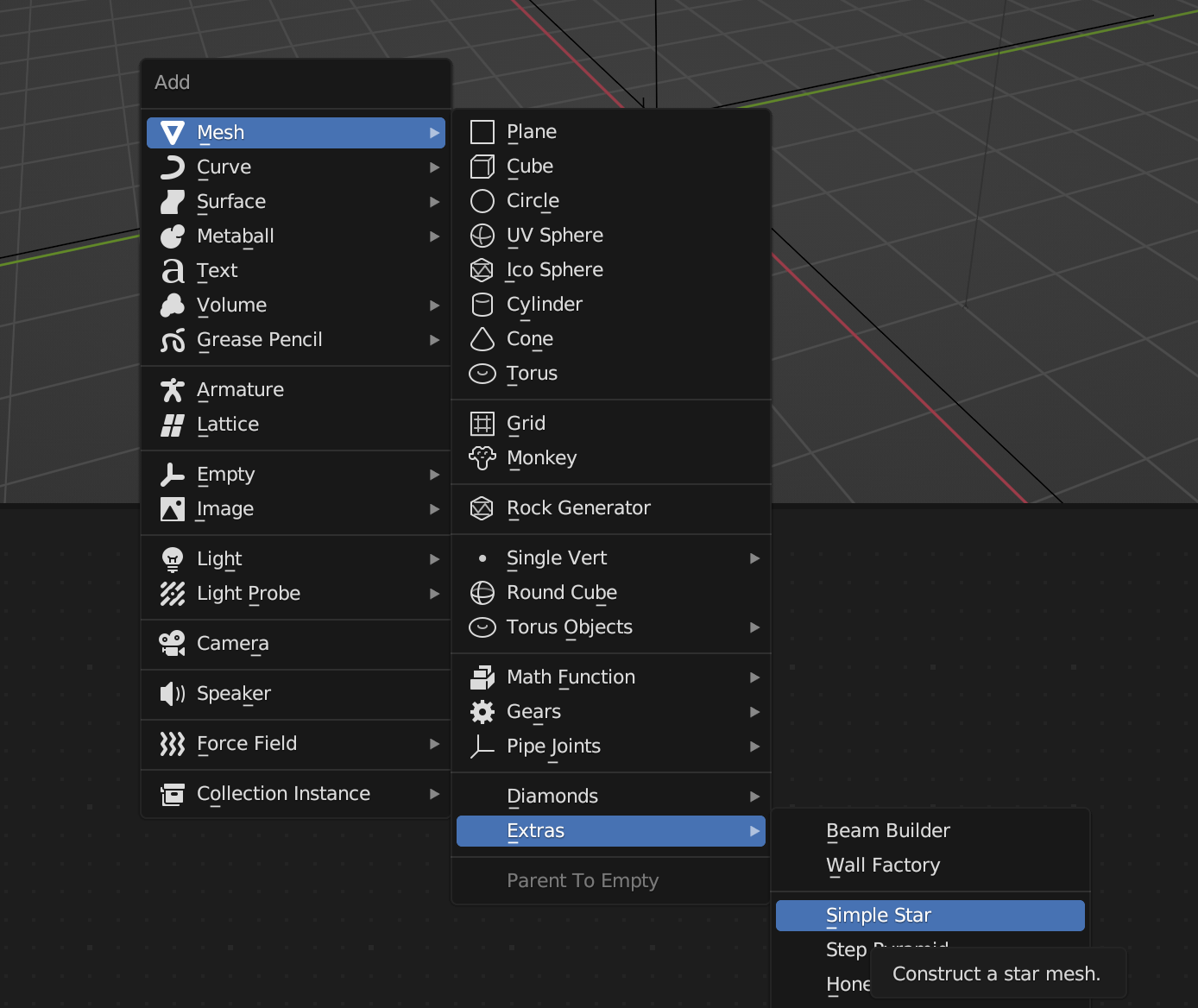Viewport: 1198px width, 1008px height.
Task: Click the Metaball icon
Action: 173,236
